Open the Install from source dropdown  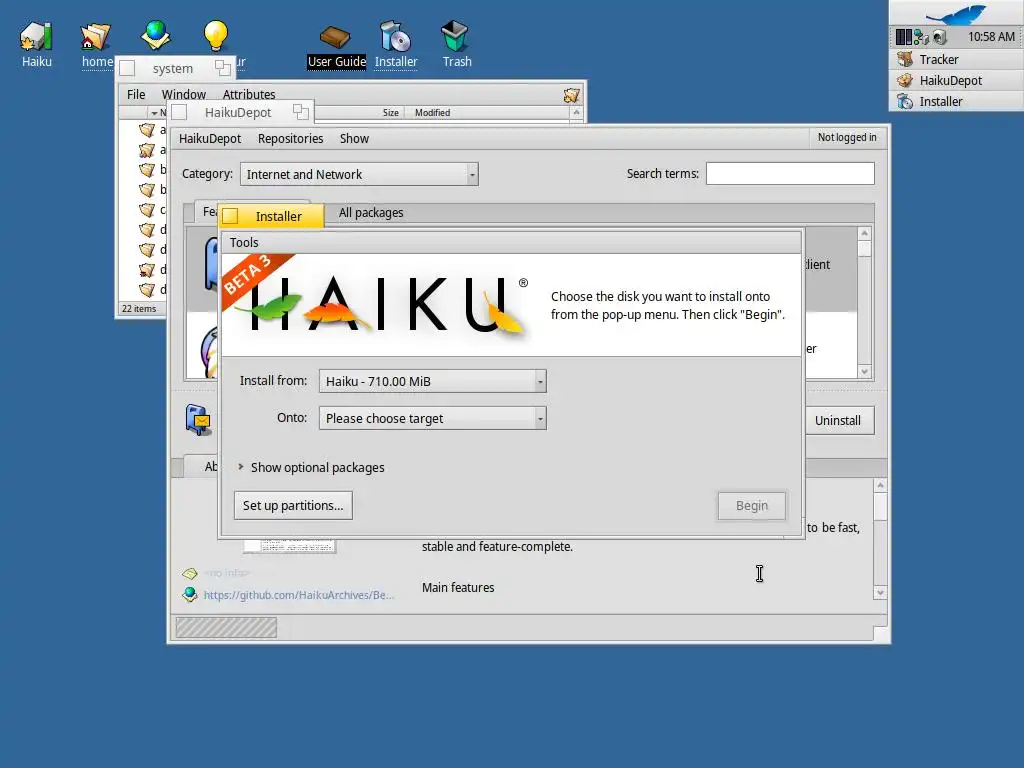pyautogui.click(x=432, y=381)
